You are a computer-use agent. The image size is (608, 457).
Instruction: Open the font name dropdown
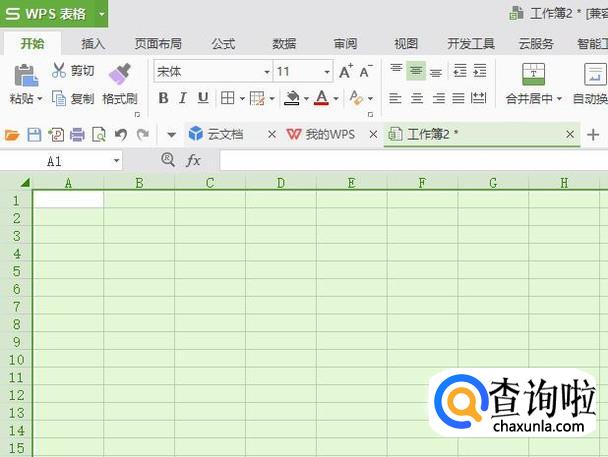pyautogui.click(x=266, y=72)
